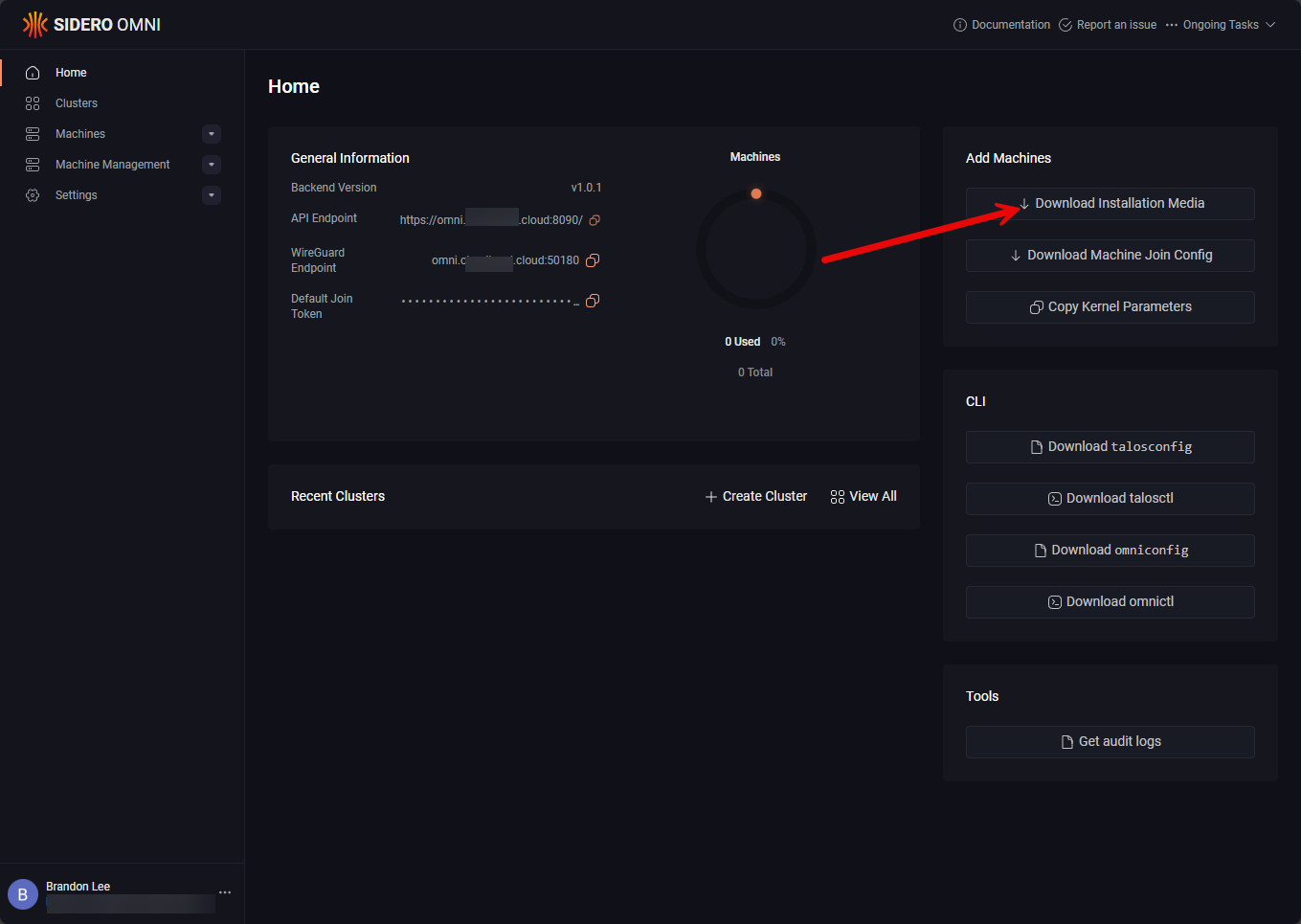
Task: Open Machine Management in the sidebar
Action: (123, 165)
